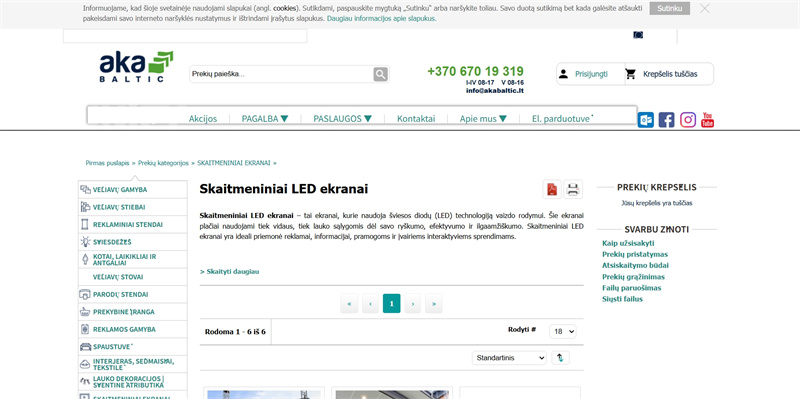Click the info@akabaltic.lt email address
The width and height of the screenshot is (800, 399).
(494, 91)
